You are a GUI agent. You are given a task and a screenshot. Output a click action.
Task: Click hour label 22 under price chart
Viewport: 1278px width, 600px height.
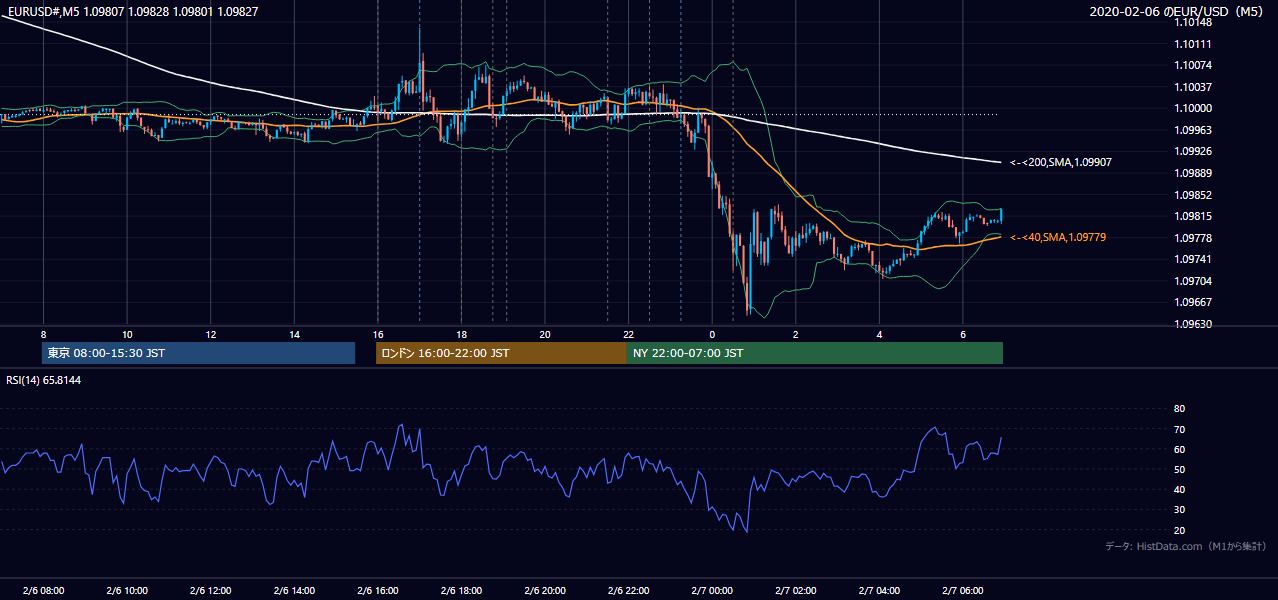(x=628, y=334)
